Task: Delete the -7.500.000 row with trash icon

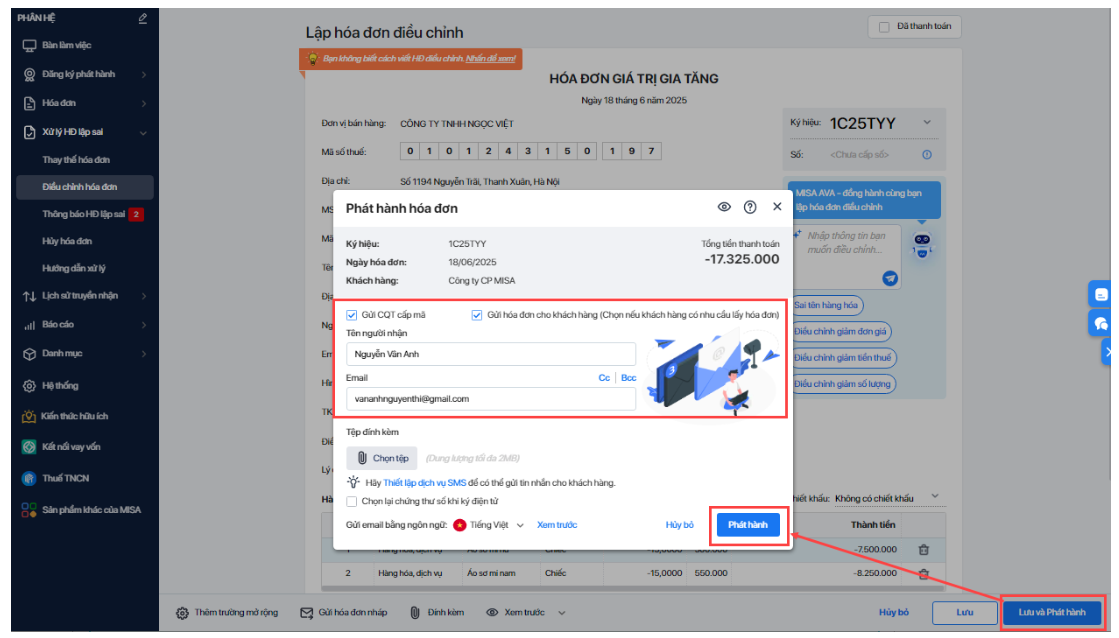Action: pyautogui.click(x=923, y=550)
